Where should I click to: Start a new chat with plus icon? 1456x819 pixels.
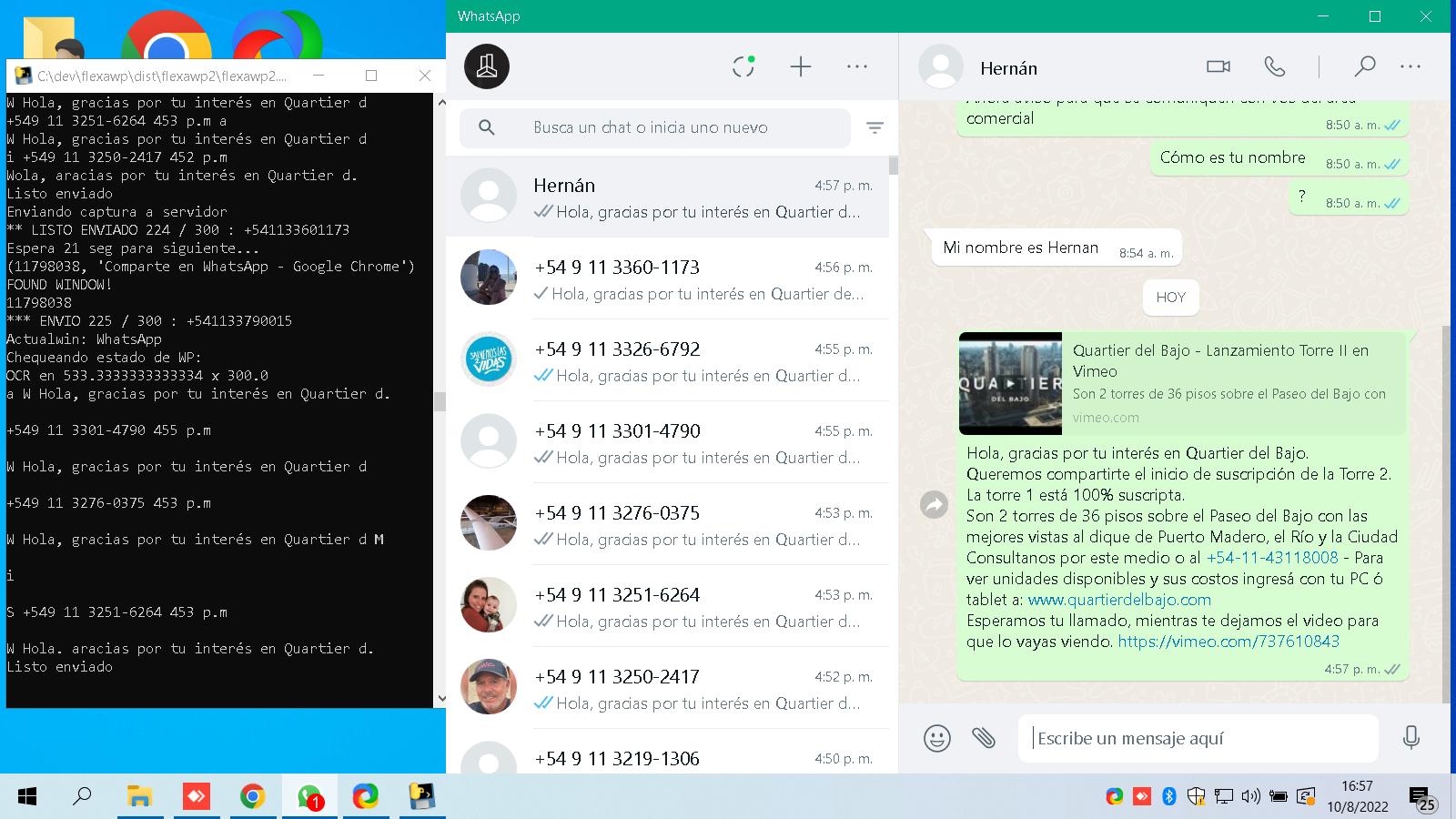click(801, 66)
